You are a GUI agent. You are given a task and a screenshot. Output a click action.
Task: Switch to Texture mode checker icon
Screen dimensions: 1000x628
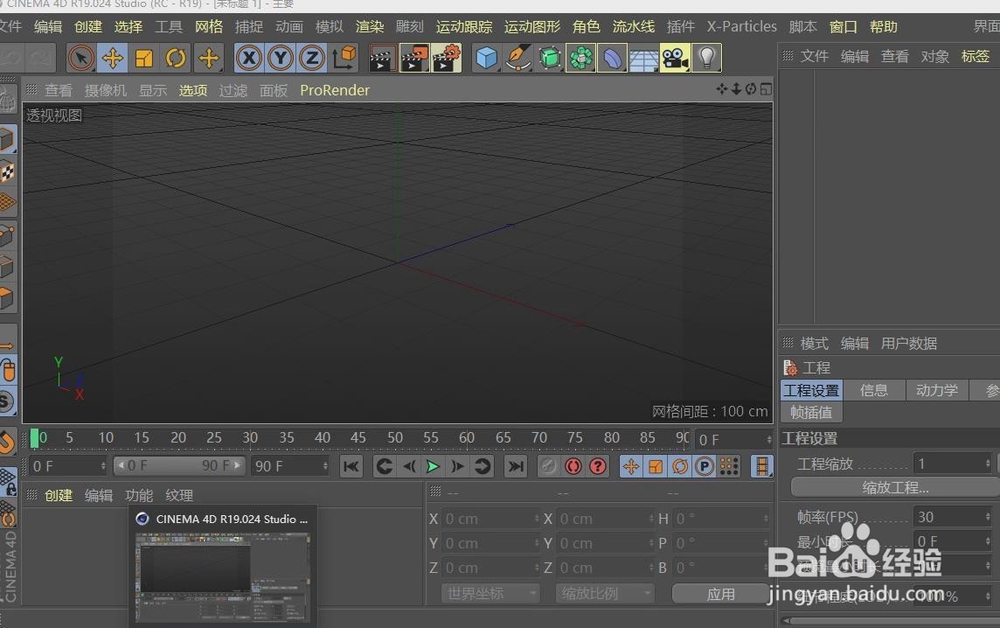coord(7,172)
